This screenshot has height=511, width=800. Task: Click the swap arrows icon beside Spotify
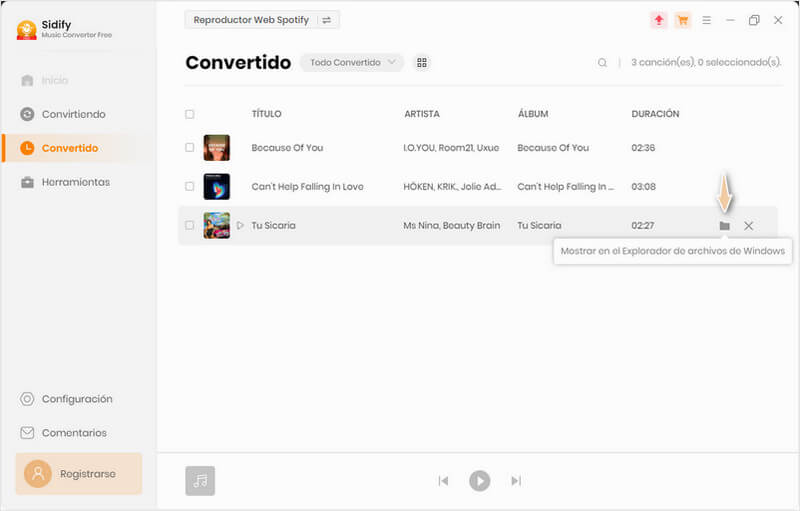327,20
